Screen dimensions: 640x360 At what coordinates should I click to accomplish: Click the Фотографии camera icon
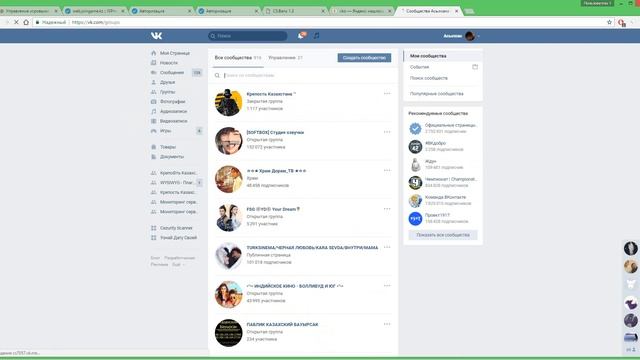coord(153,102)
